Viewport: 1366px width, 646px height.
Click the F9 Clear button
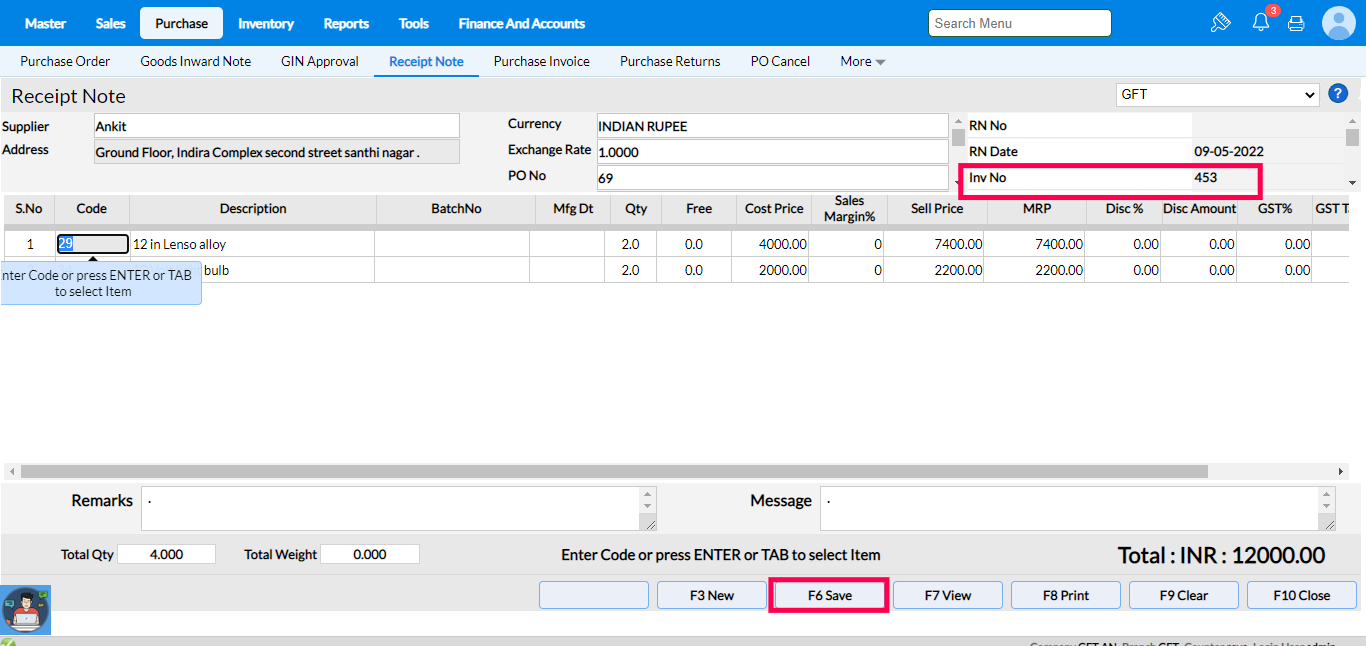1184,595
